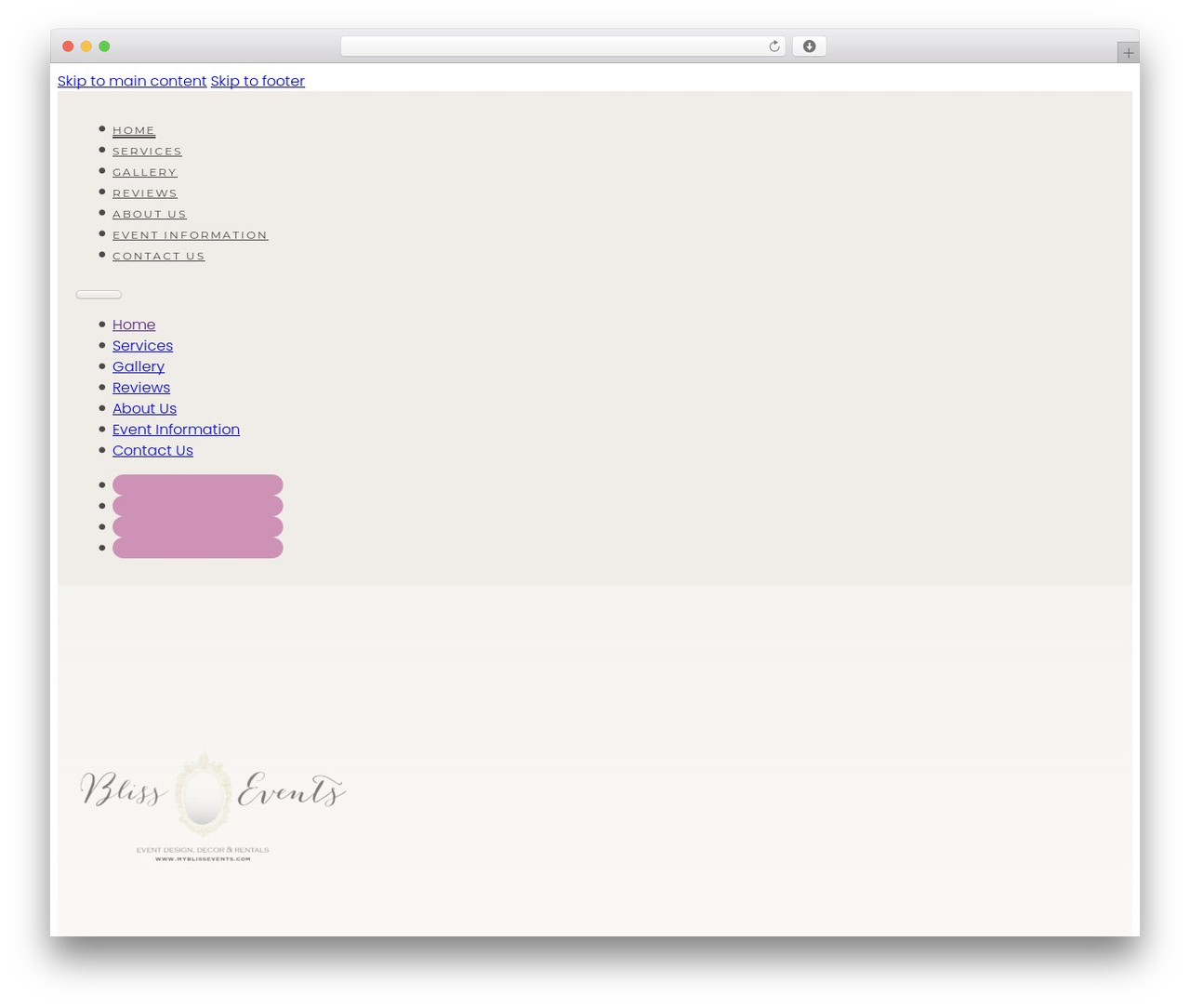Go to uppercase REVIEWS menu item

(145, 193)
